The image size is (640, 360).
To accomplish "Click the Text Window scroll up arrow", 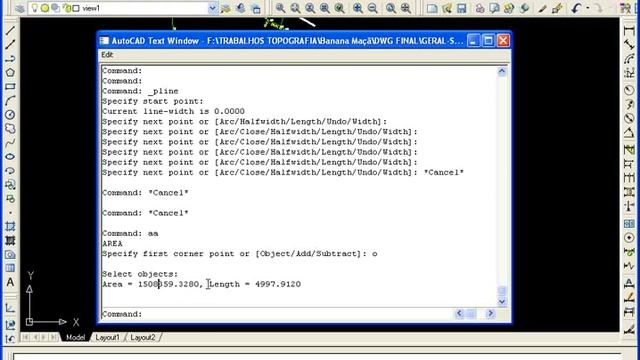I will click(502, 71).
